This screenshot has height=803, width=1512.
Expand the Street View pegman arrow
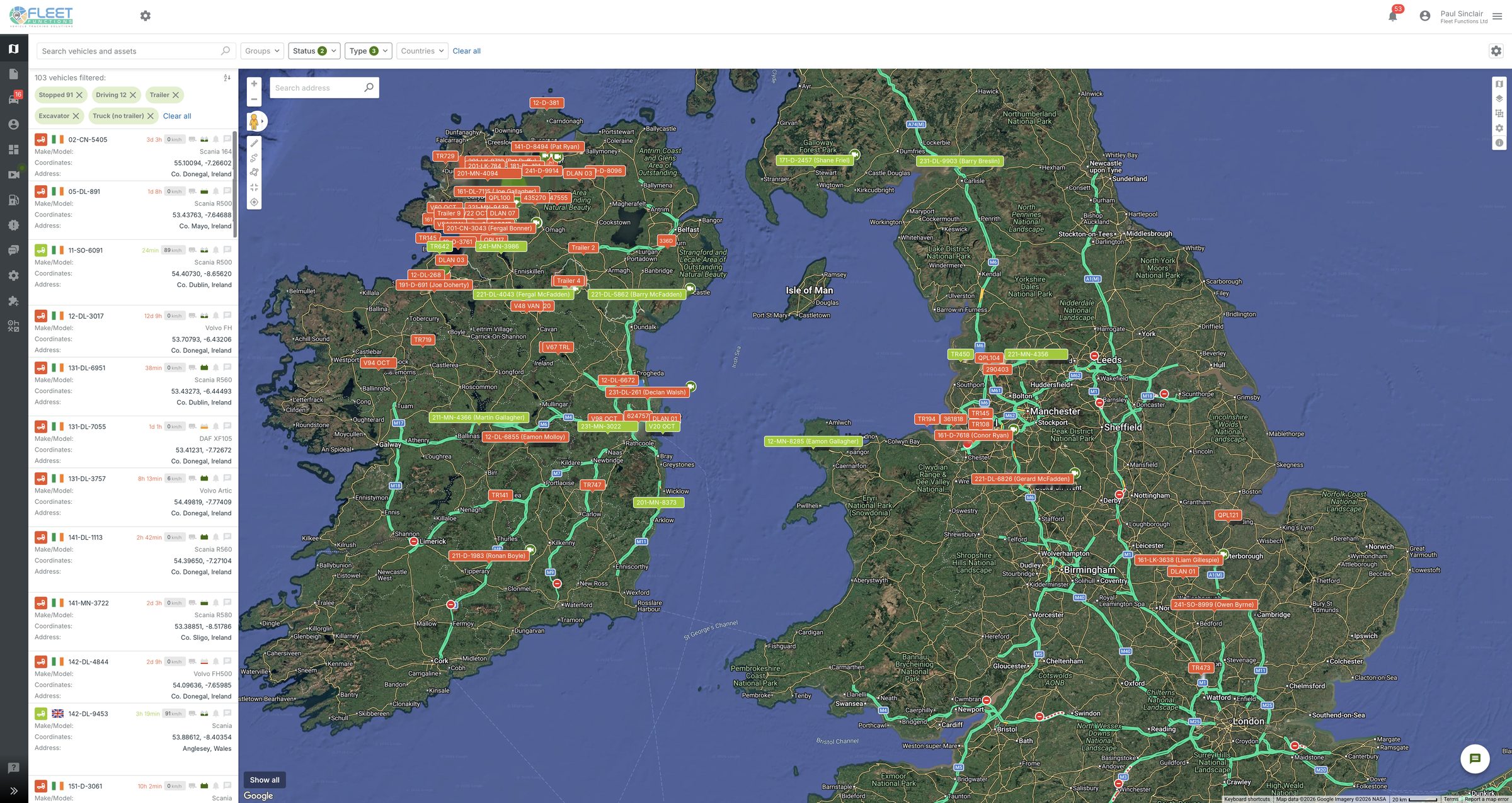coord(263,121)
